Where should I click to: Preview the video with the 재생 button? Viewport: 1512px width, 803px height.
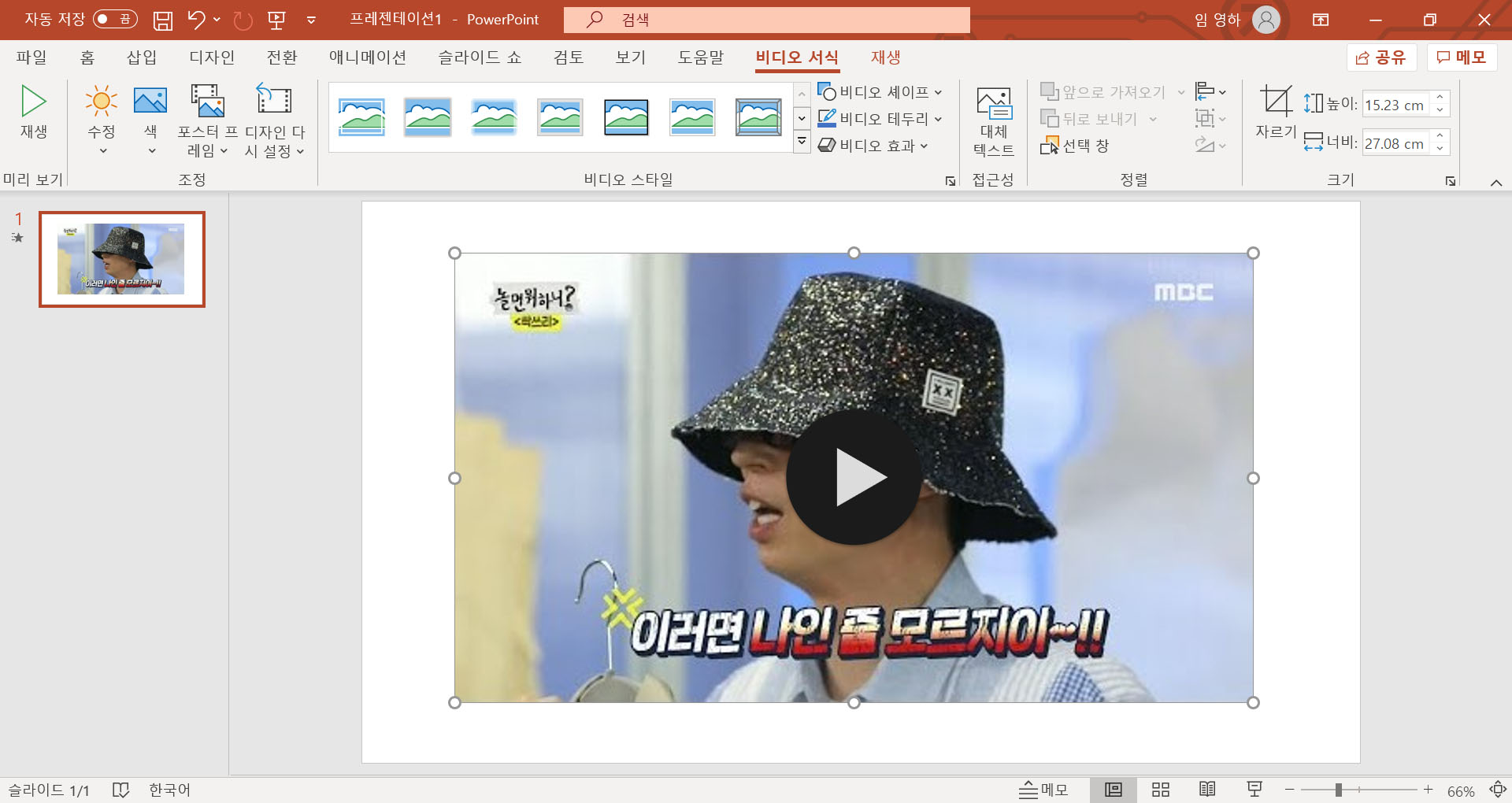pos(33,113)
